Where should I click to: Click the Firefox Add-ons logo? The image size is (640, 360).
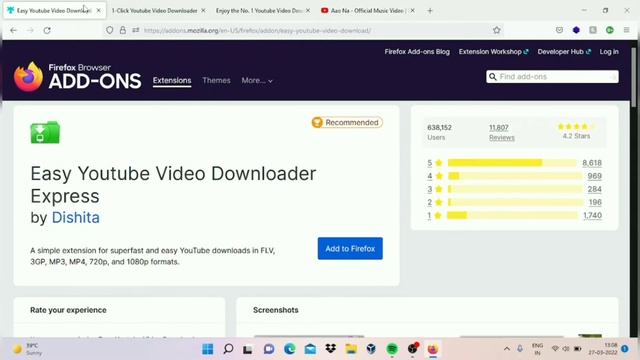[78, 76]
